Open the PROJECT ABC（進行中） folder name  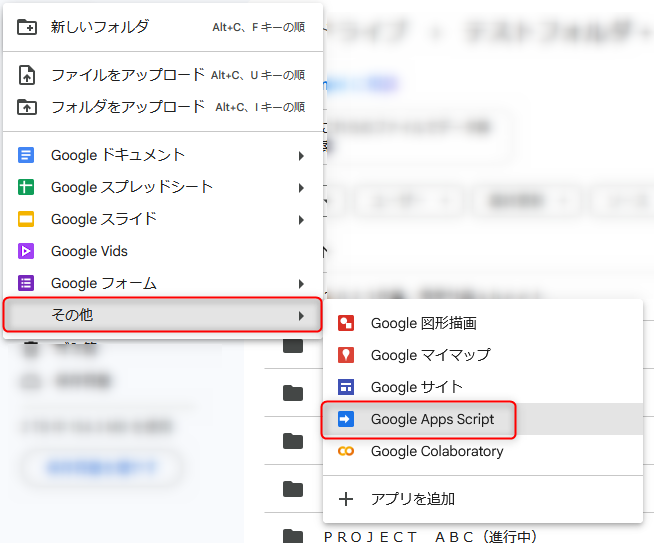coord(430,536)
